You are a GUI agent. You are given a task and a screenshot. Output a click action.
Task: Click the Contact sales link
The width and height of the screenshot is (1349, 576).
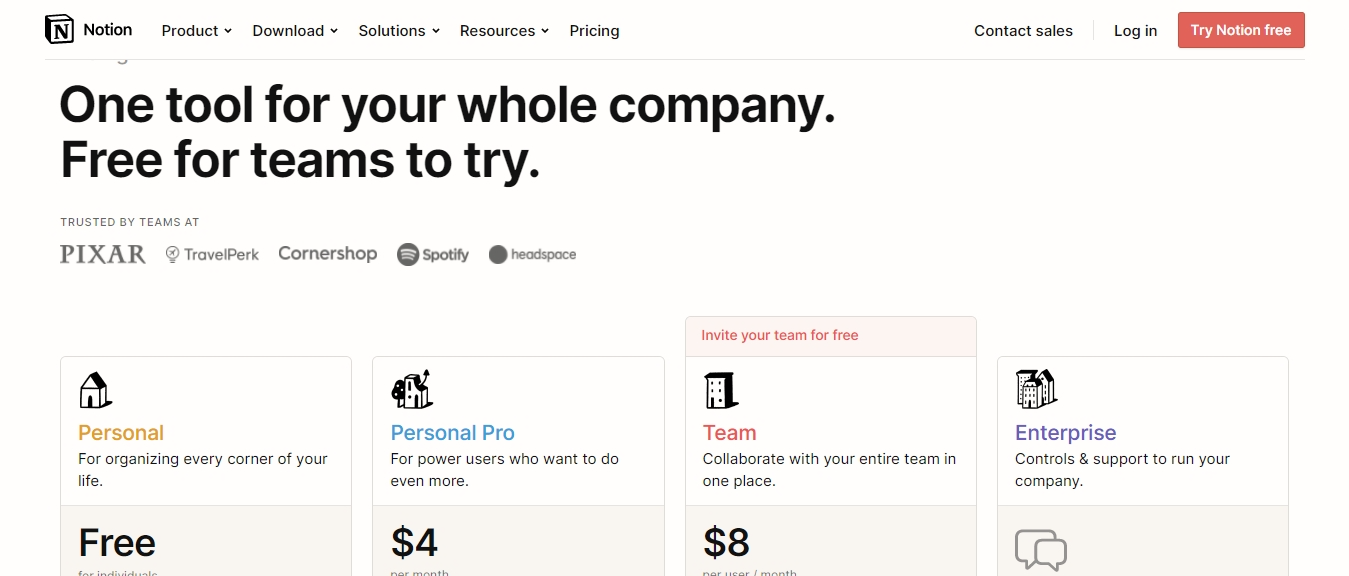pos(1023,31)
